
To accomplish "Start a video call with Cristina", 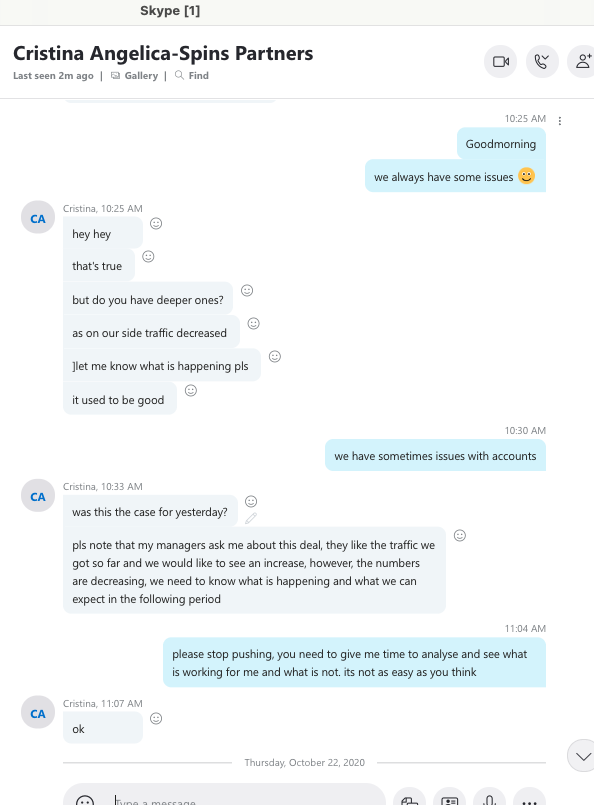I will click(501, 62).
